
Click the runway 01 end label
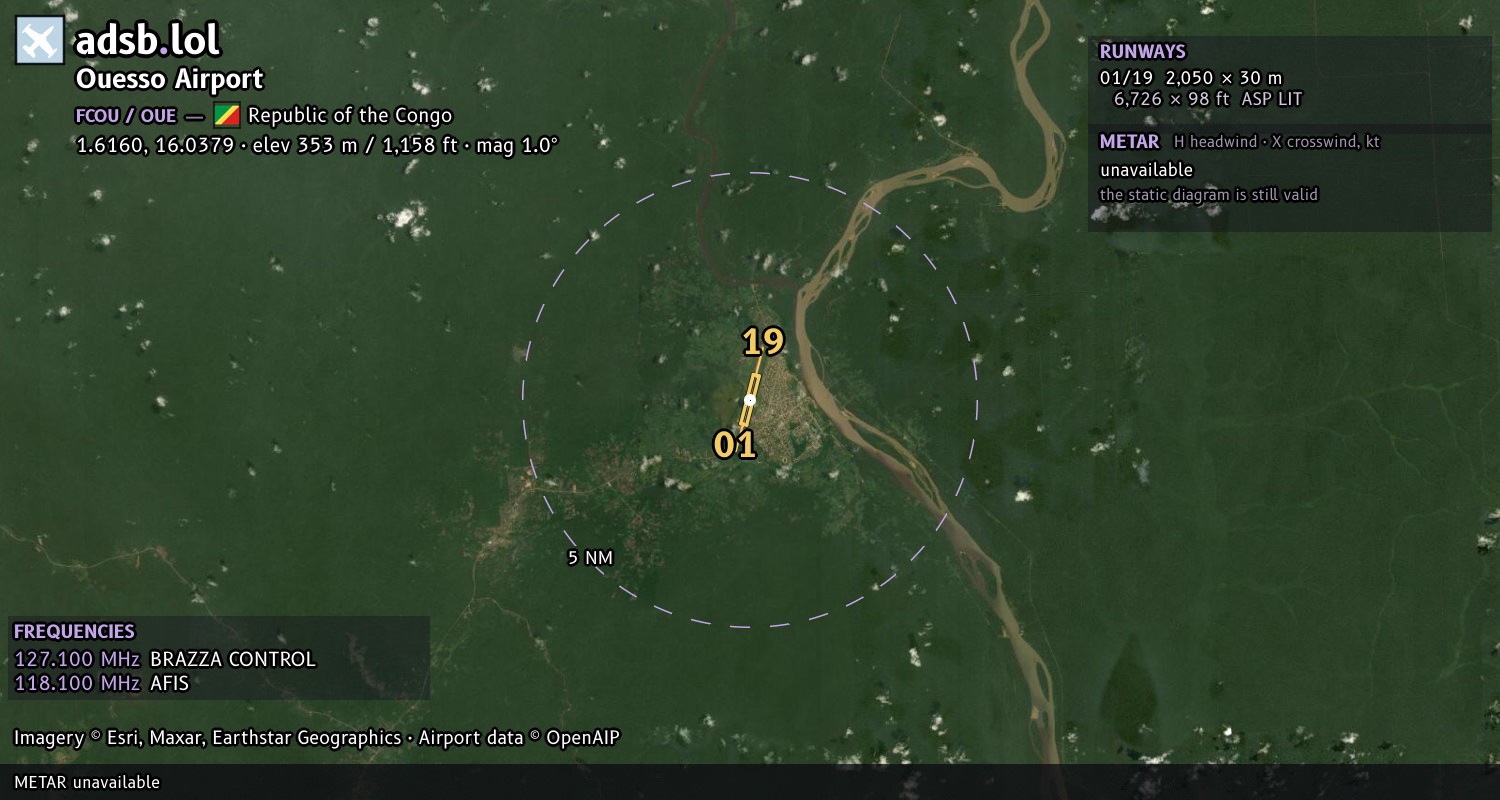735,445
